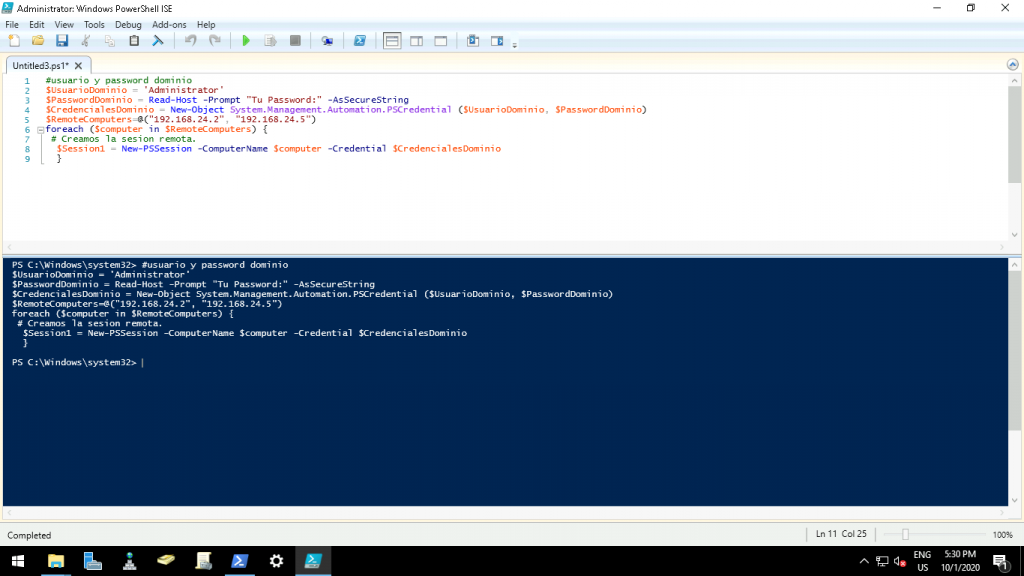
Task: Paste clipboard contents via Paste icon
Action: (x=134, y=41)
